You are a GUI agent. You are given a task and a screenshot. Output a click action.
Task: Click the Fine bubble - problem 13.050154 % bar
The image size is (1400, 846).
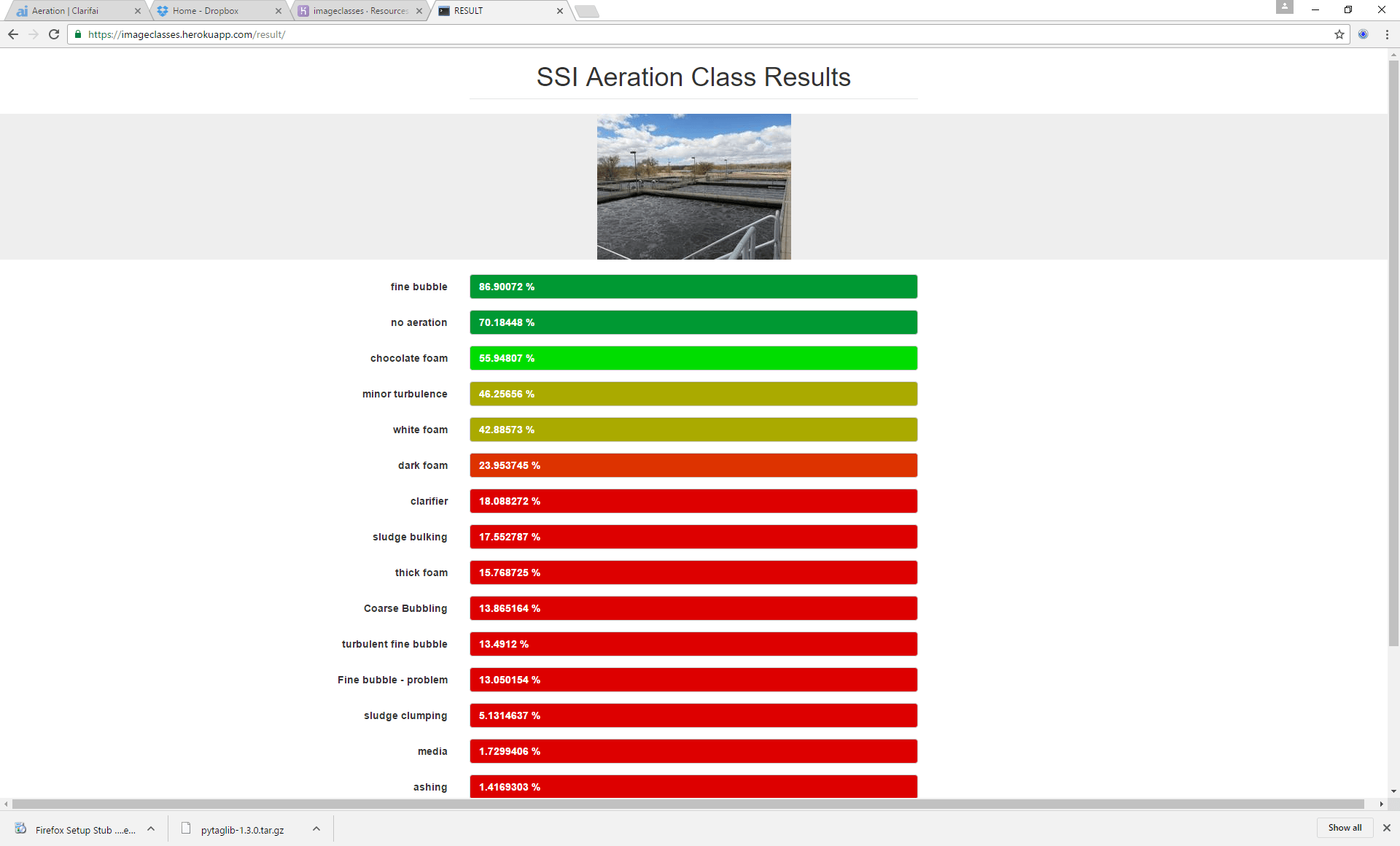pyautogui.click(x=693, y=680)
